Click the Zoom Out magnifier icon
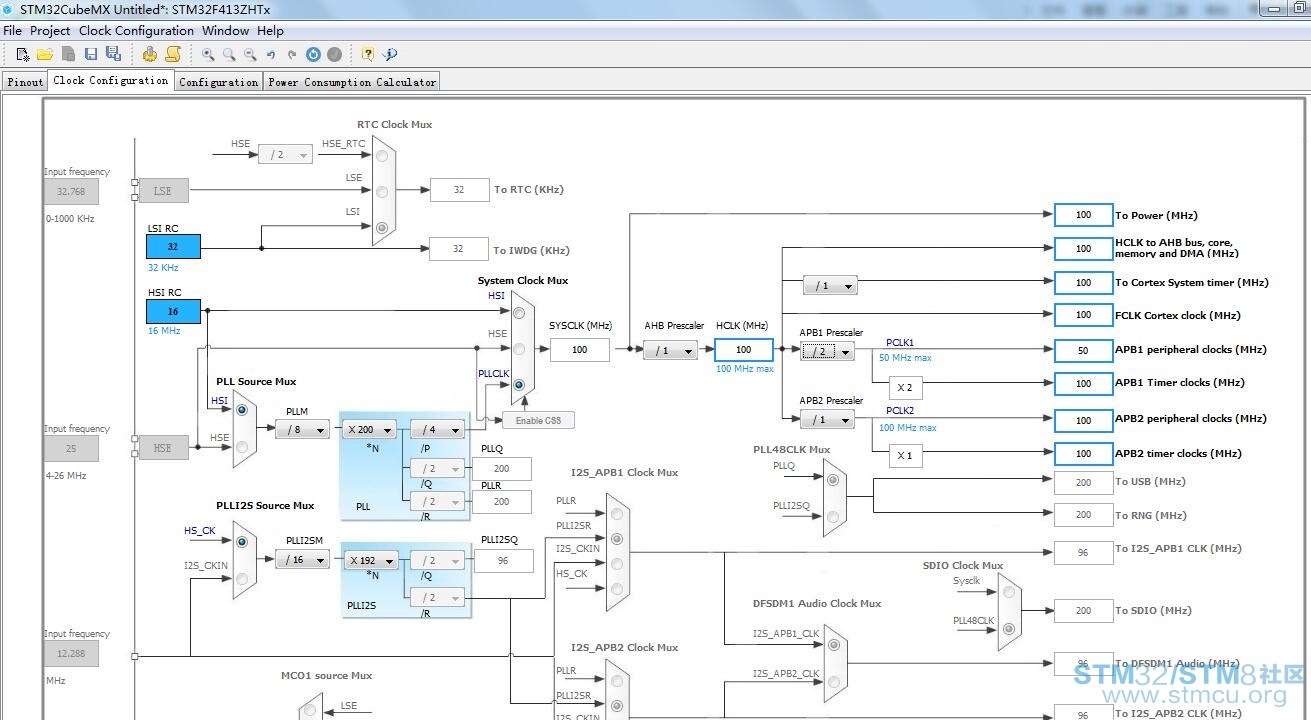 tap(250, 54)
